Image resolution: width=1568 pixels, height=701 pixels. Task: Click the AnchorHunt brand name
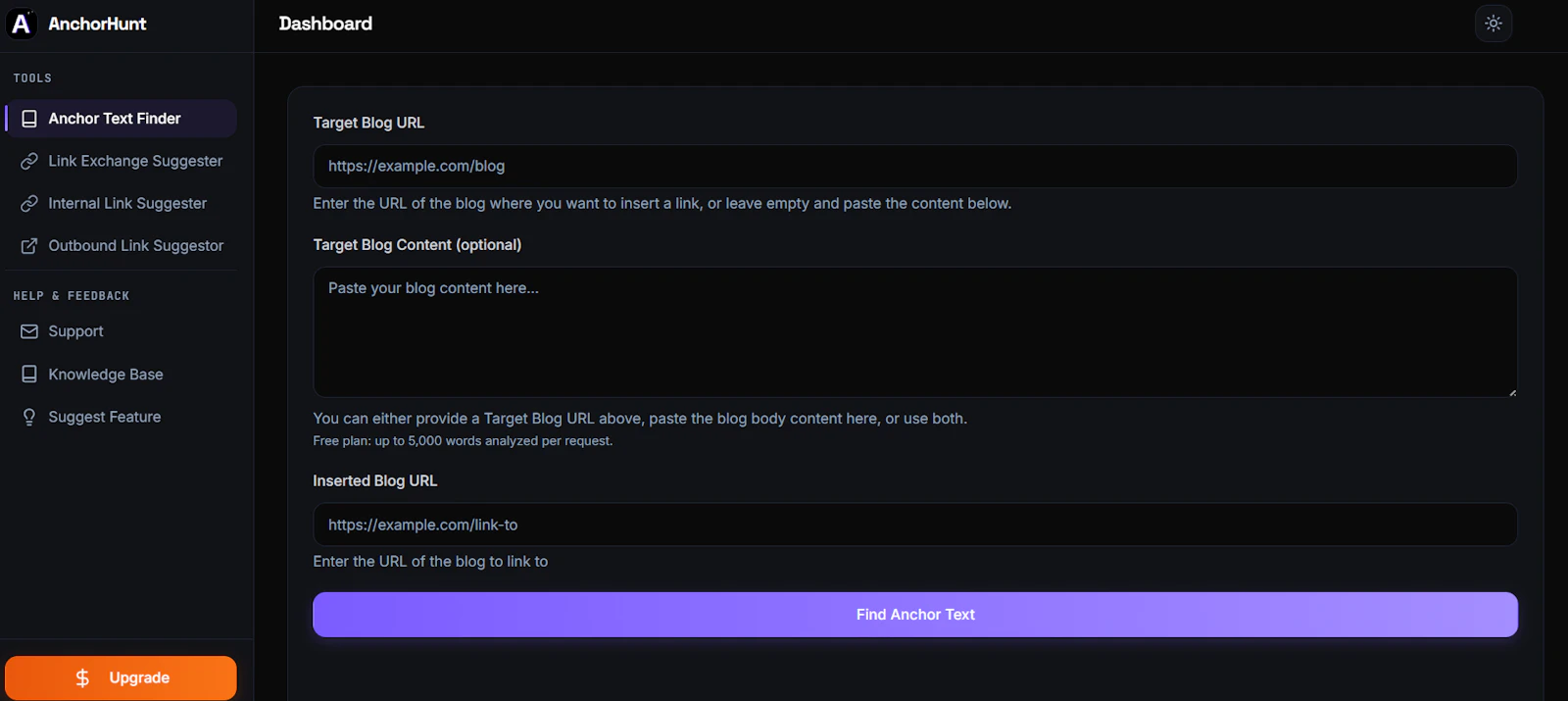click(x=97, y=24)
